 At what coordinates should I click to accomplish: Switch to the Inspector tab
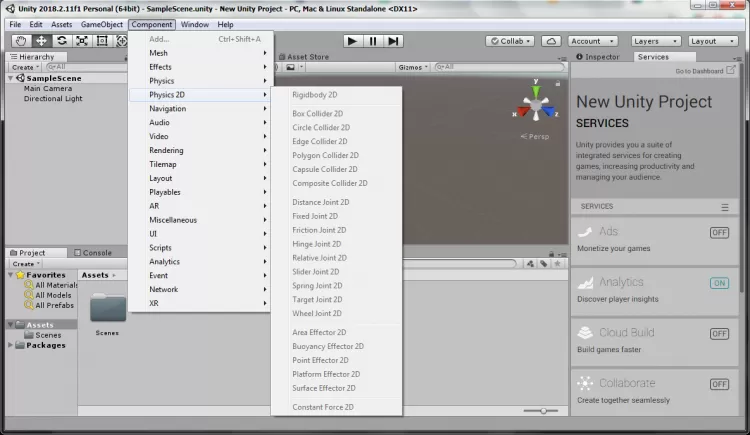(x=598, y=56)
